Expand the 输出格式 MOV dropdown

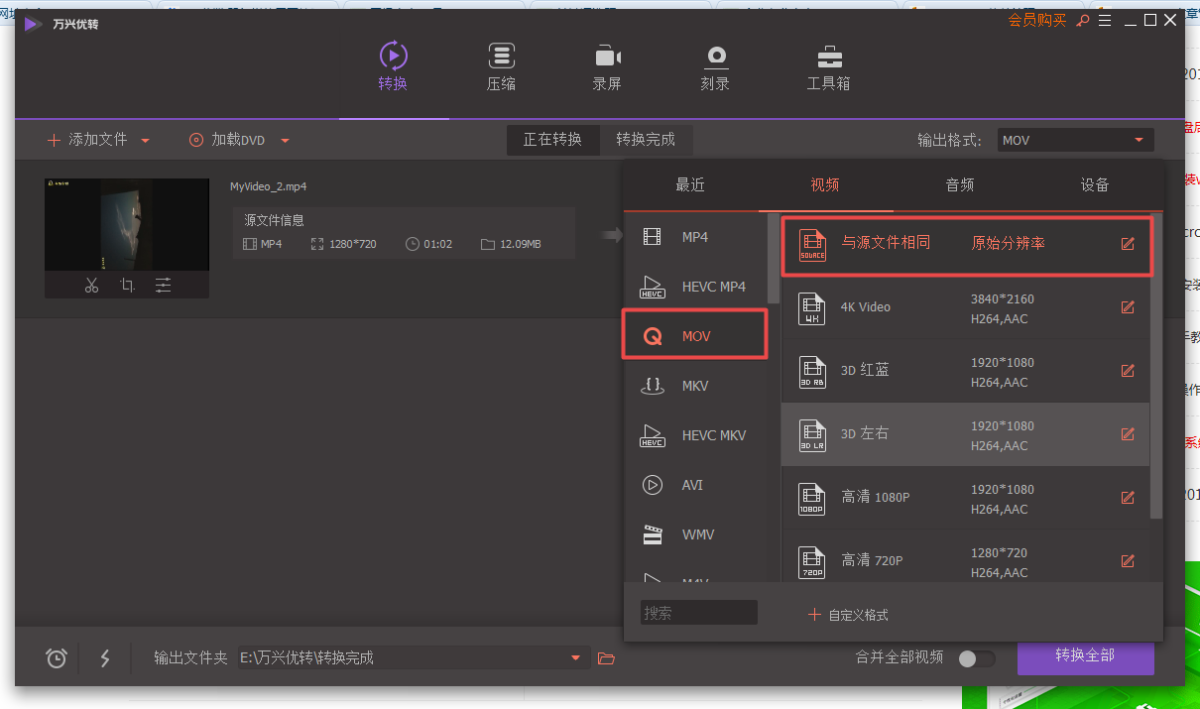(x=1138, y=140)
